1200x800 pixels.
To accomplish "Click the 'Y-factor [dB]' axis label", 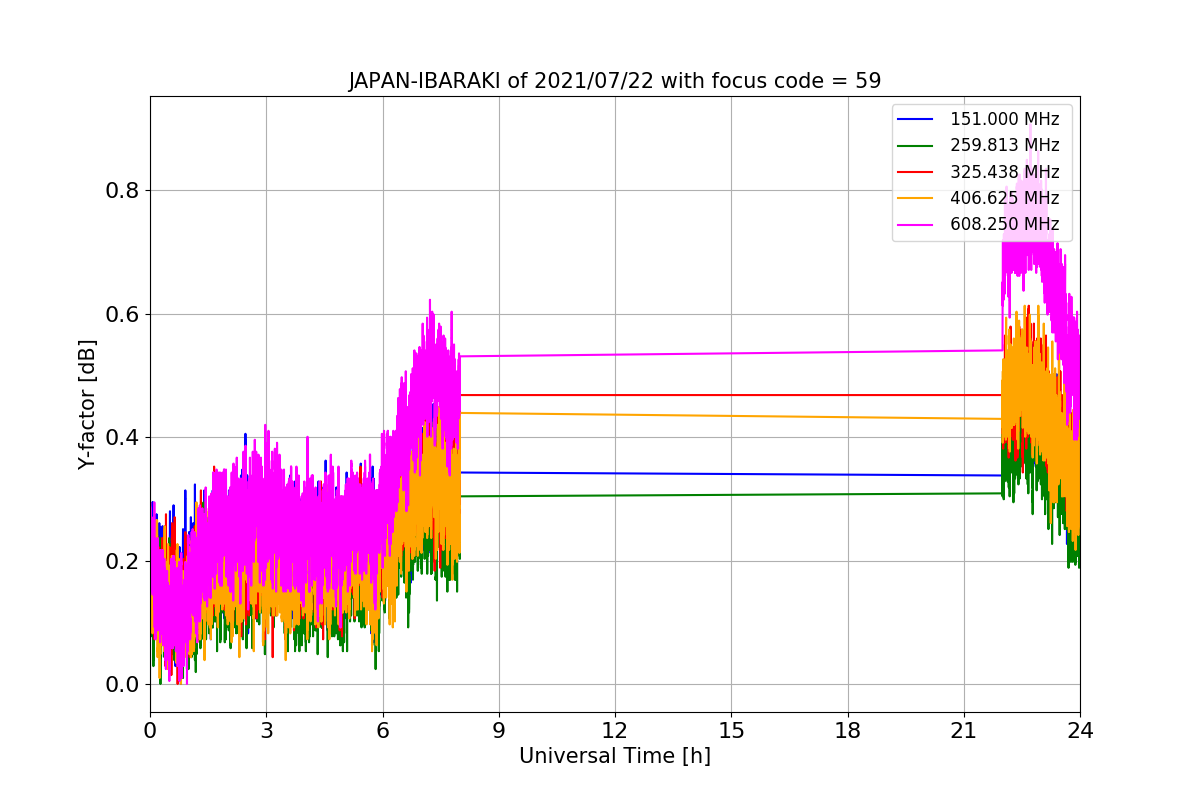I will click(x=87, y=405).
